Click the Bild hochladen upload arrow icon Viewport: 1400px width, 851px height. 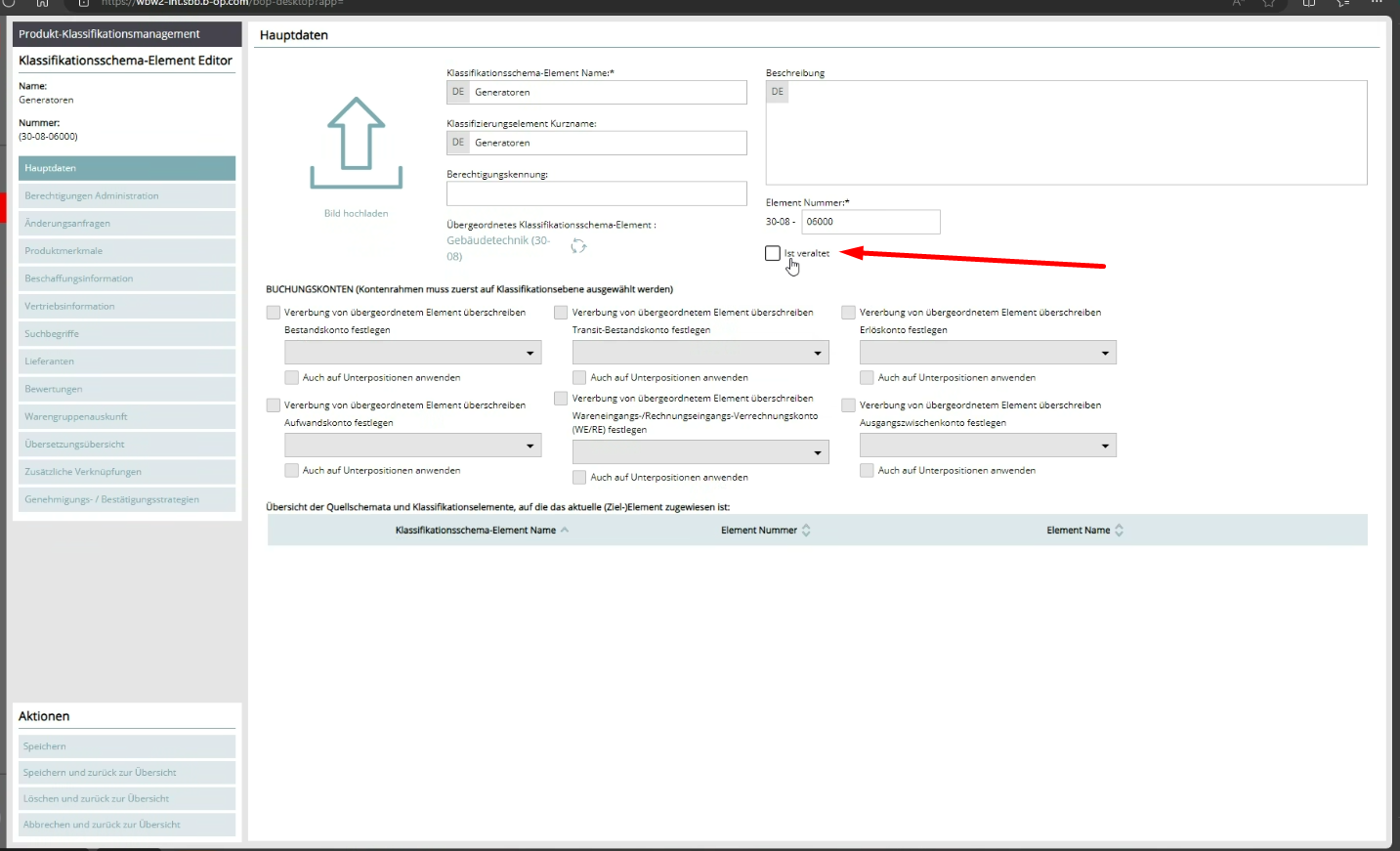[356, 144]
